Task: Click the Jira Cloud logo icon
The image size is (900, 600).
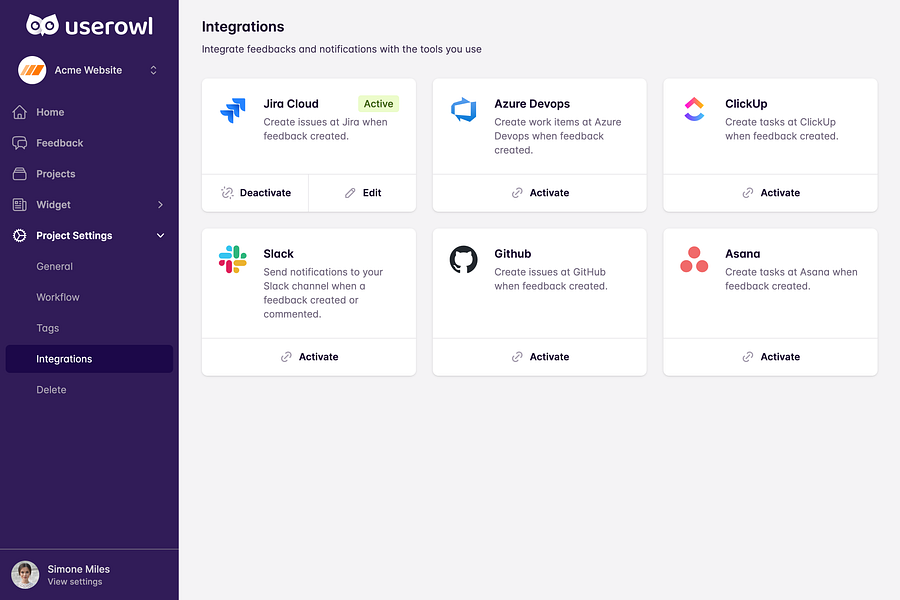Action: pos(232,110)
